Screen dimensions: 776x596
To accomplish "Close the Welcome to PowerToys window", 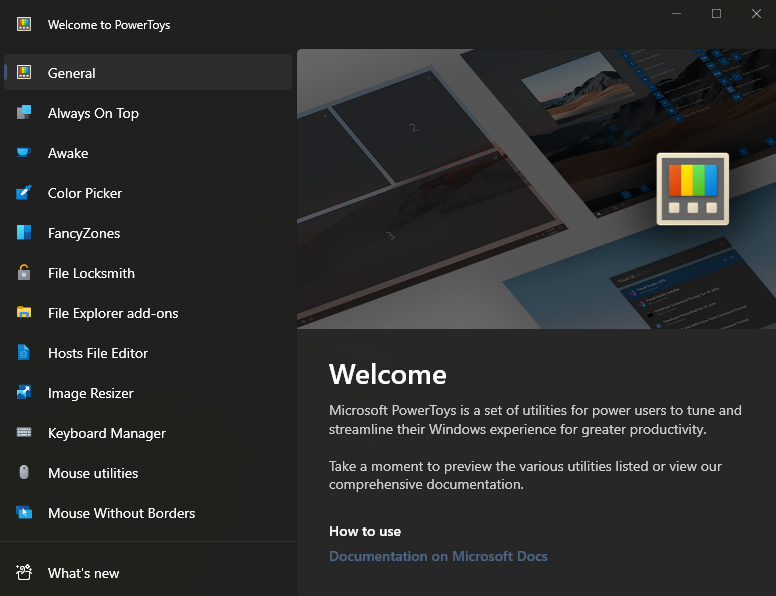I will pos(756,14).
